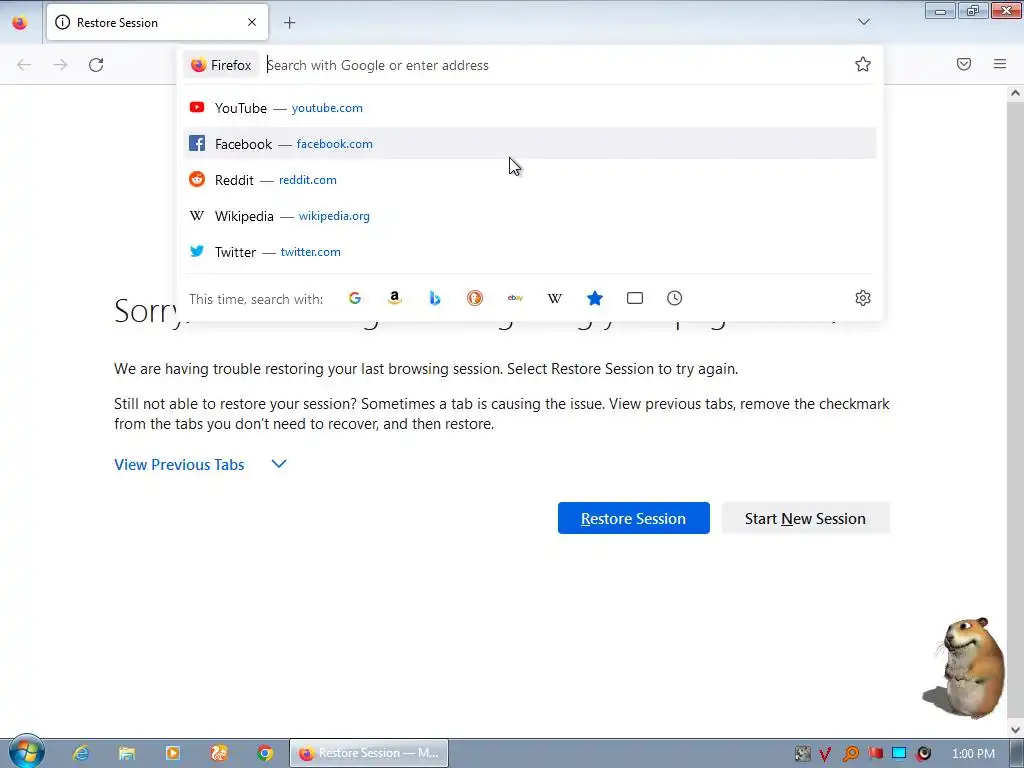Open a new tab with plus button
The image size is (1024, 768).
click(289, 23)
